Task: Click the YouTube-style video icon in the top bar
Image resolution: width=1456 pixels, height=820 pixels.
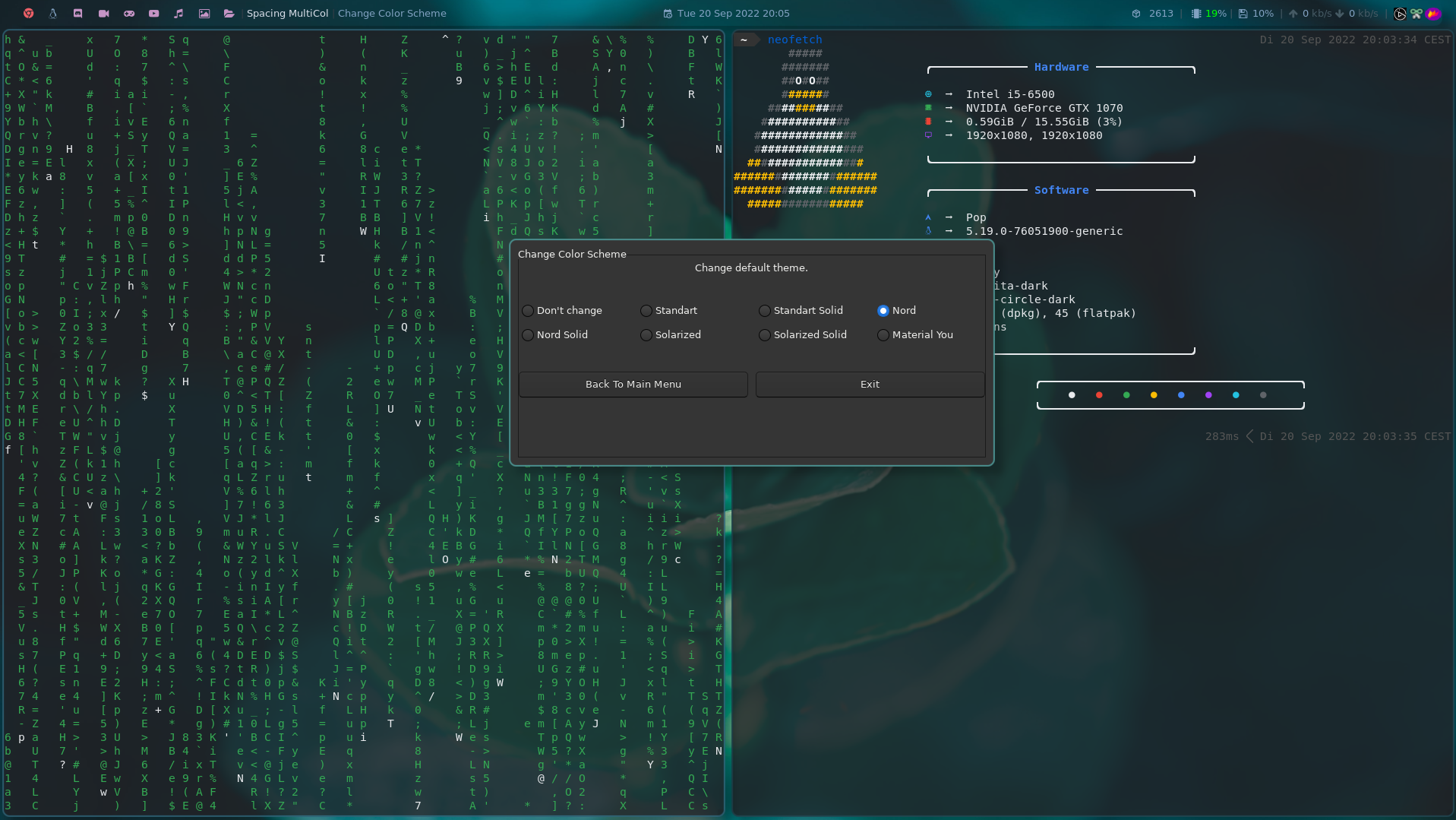Action: pyautogui.click(x=153, y=13)
